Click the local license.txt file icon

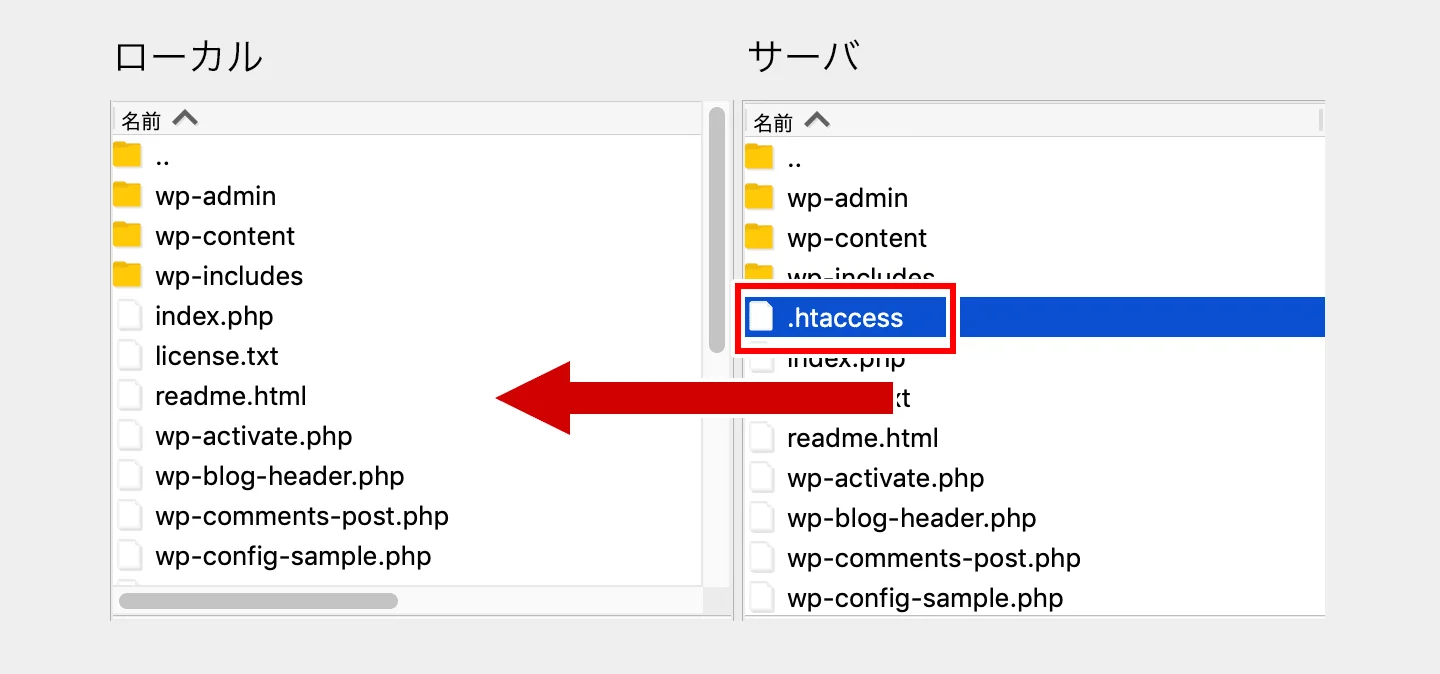pyautogui.click(x=130, y=356)
